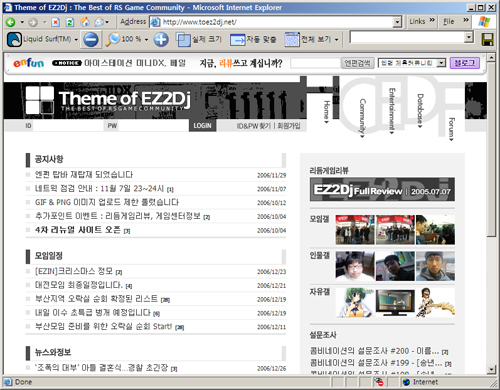Click the page icon beside address URL

(155, 22)
